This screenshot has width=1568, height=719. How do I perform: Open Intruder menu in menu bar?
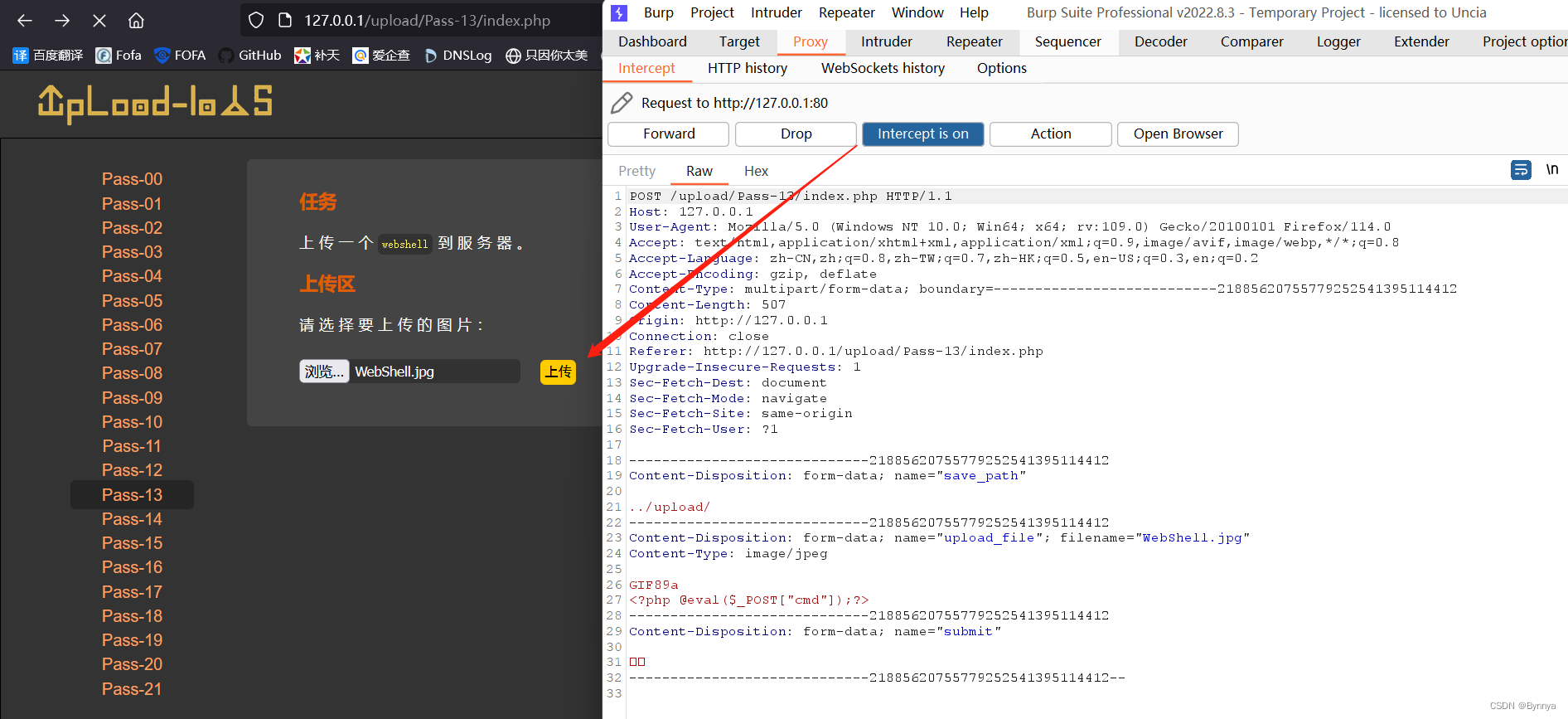pos(777,12)
